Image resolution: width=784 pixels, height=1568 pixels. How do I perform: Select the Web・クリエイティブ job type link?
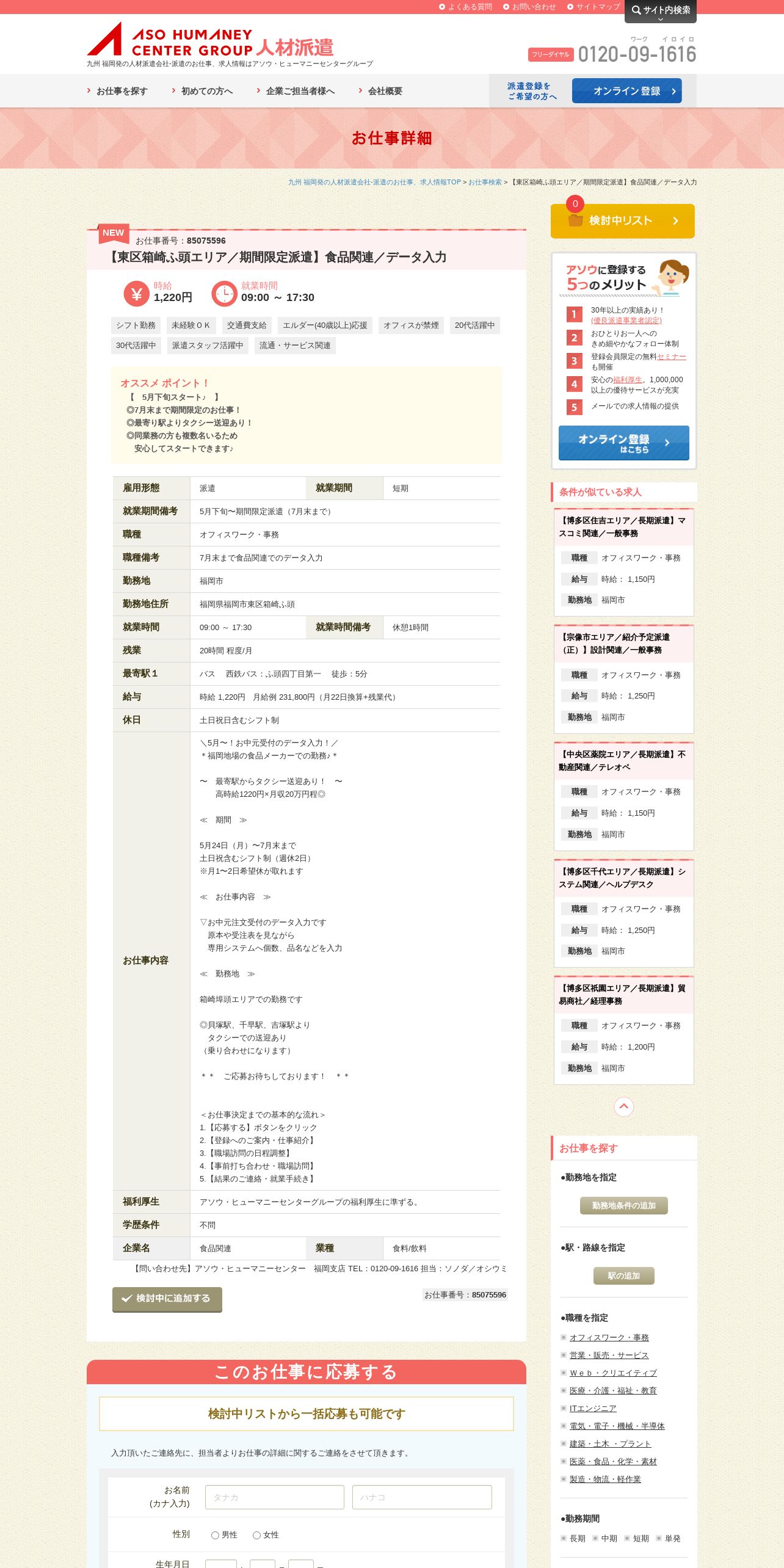click(614, 1373)
